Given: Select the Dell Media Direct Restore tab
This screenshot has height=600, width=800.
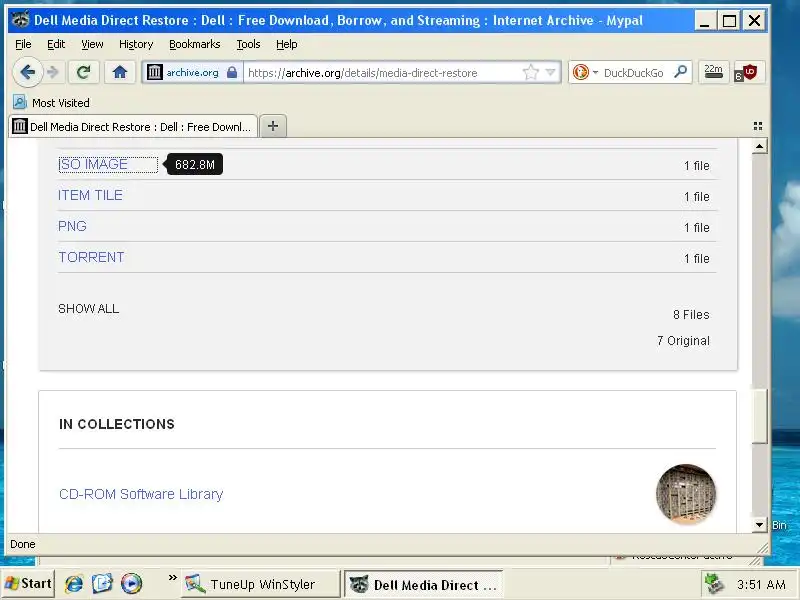Looking at the screenshot, I should pyautogui.click(x=133, y=127).
